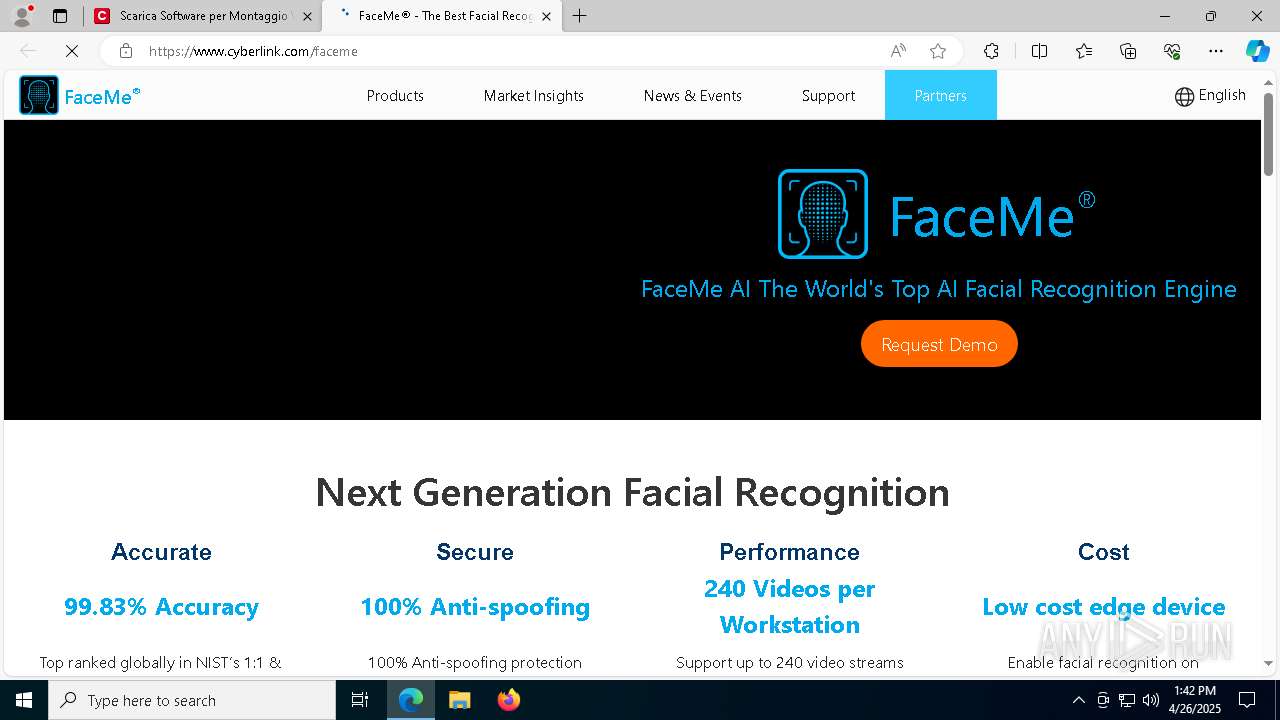Open the volume control tray icon
Viewport: 1280px width, 720px height.
[x=1151, y=700]
